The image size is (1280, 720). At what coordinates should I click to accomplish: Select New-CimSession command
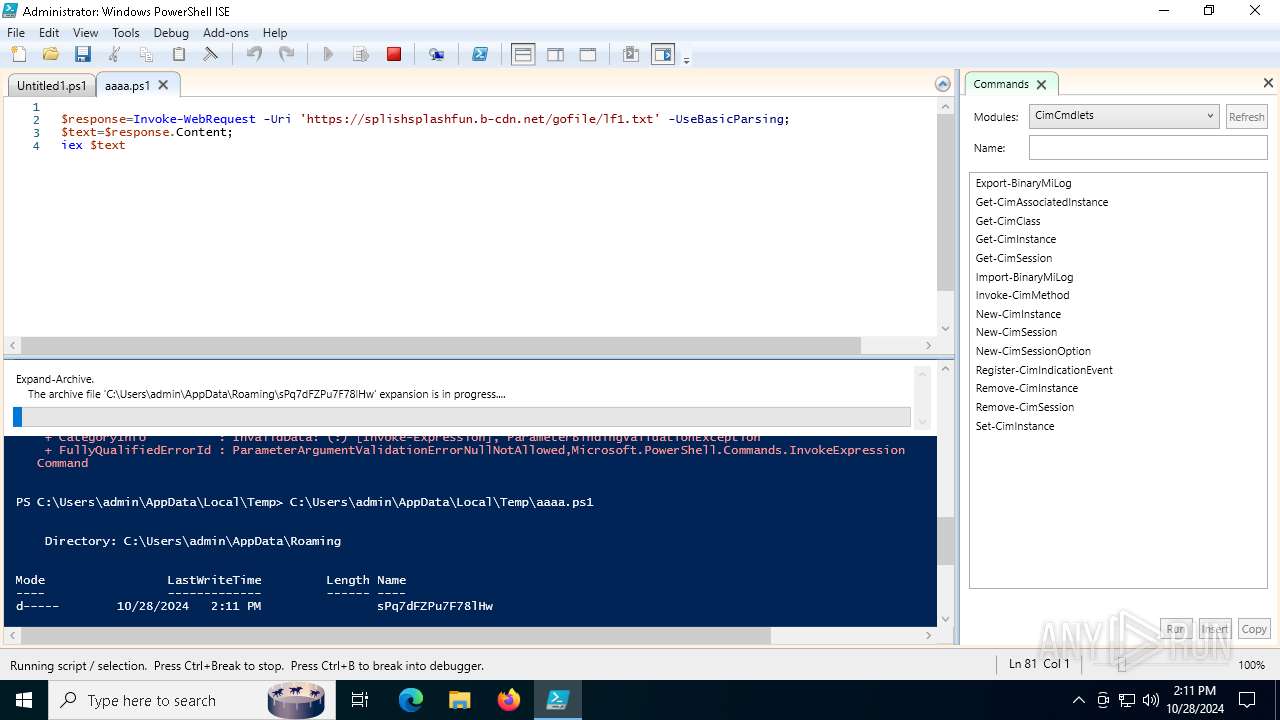pyautogui.click(x=1016, y=332)
